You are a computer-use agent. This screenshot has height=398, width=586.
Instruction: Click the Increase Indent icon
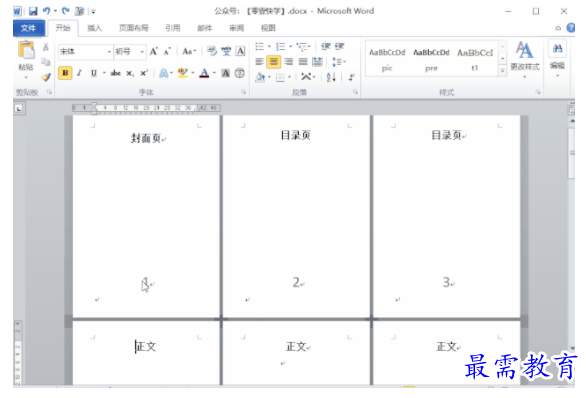coord(339,46)
